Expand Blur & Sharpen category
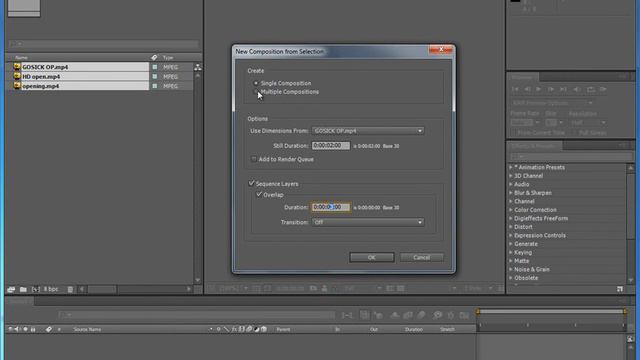The image size is (640, 360). (x=511, y=193)
